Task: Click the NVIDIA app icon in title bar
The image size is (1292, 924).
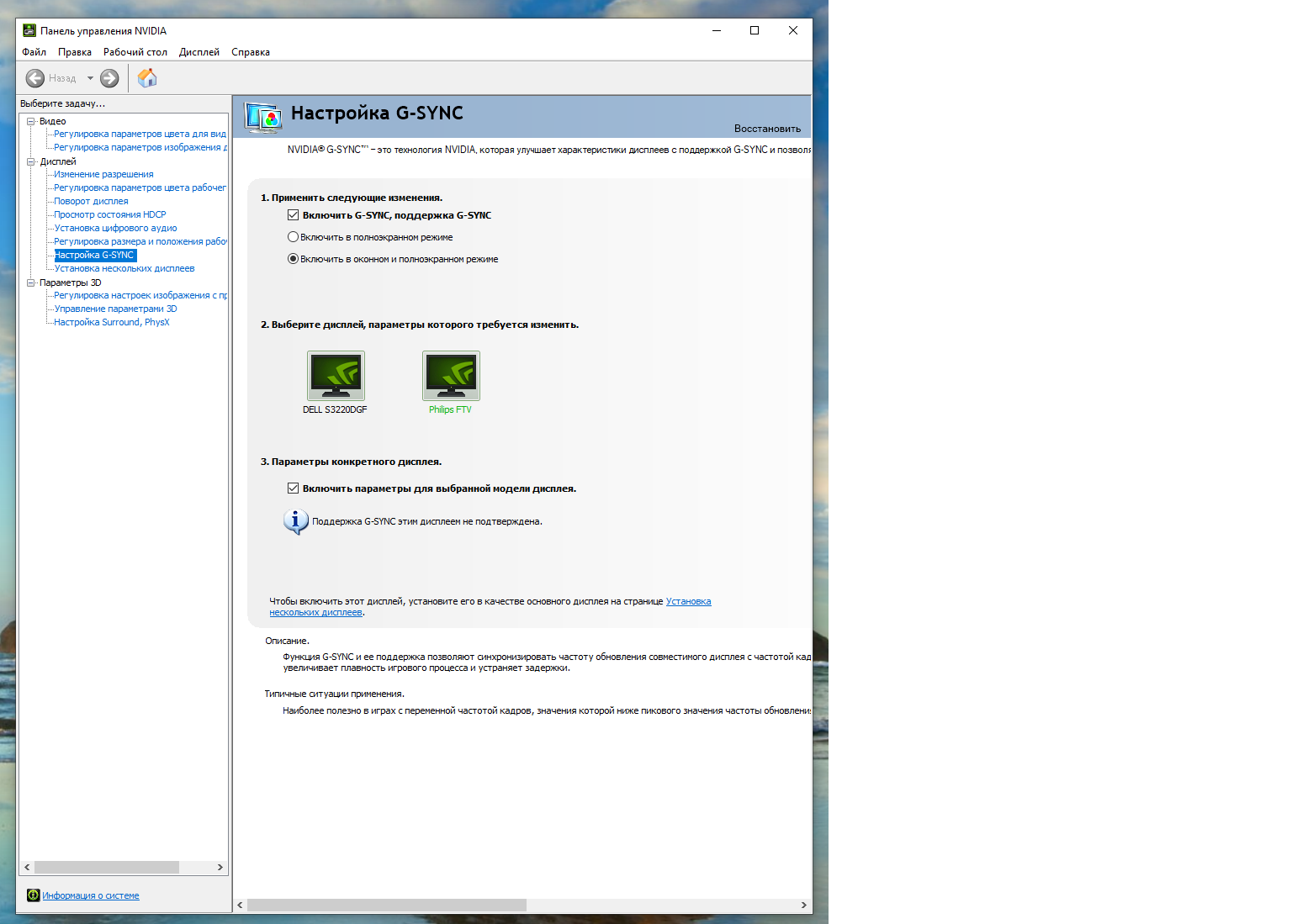Action: [29, 30]
